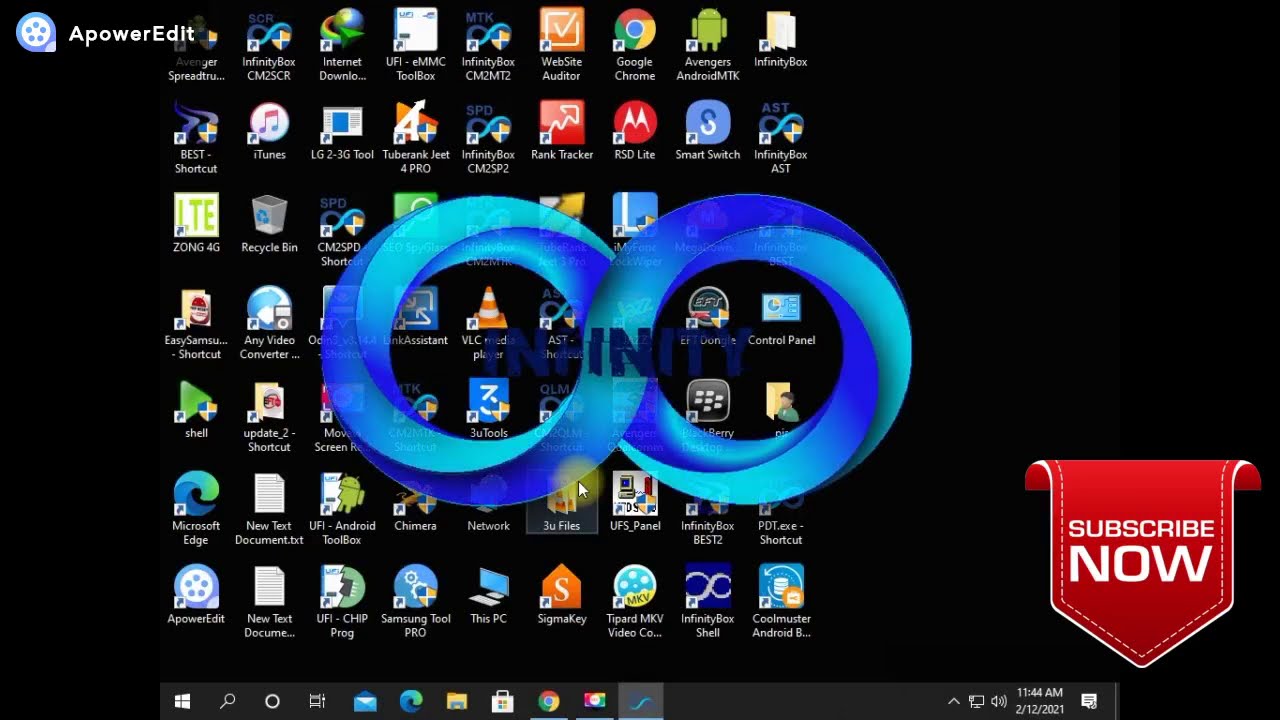Select truncated New Text Docume... file
The width and height of the screenshot is (1280, 720).
tap(269, 603)
